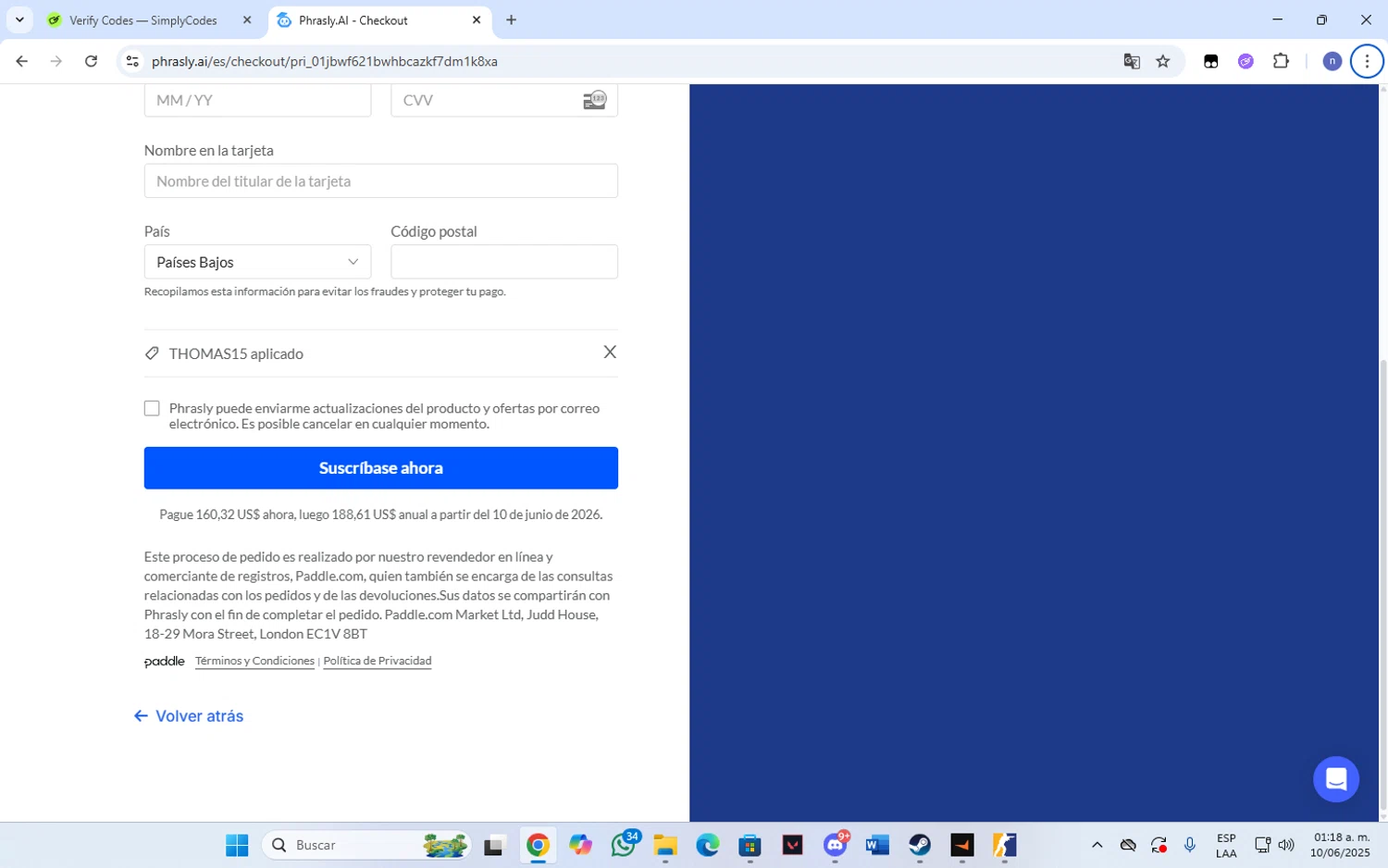Open Política de Privacidad link
The image size is (1388, 868).
coord(378,661)
